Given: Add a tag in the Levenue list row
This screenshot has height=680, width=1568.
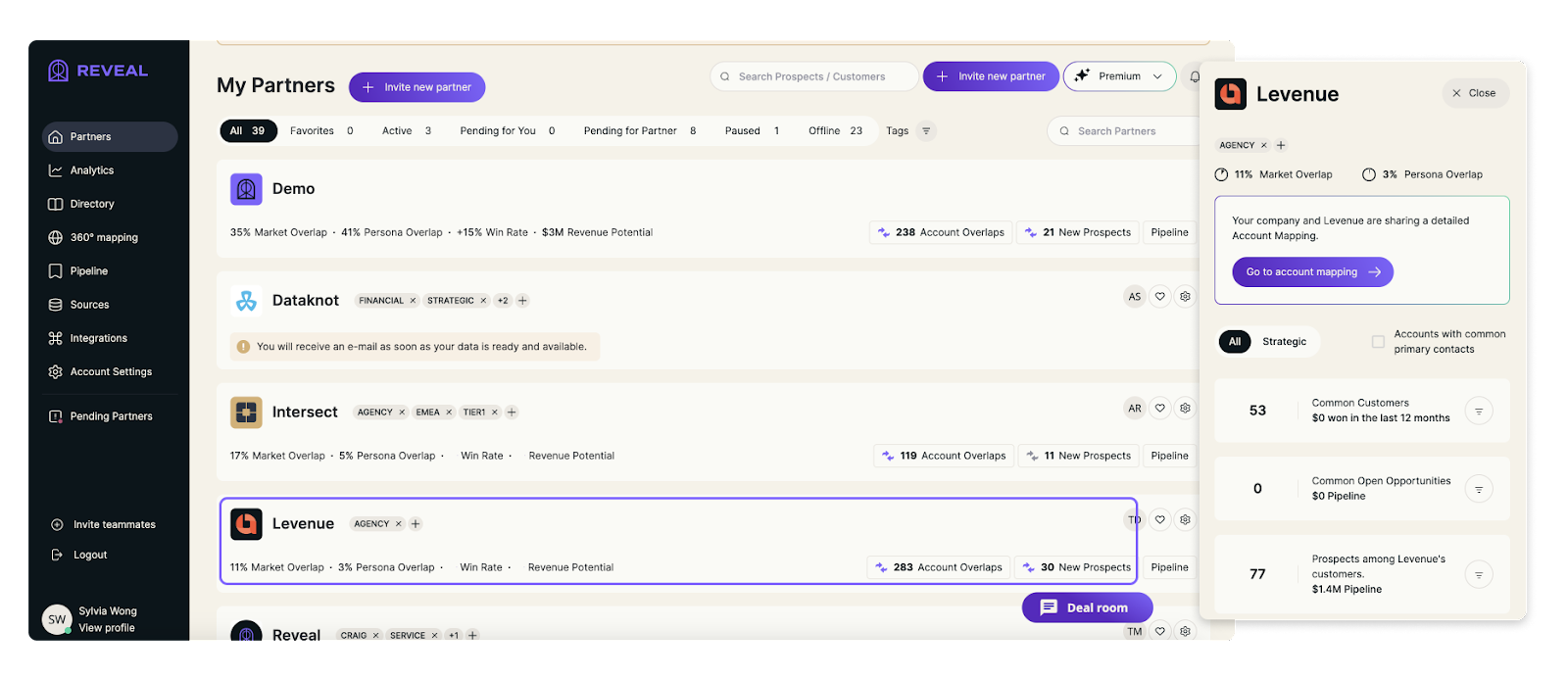Looking at the screenshot, I should (416, 524).
